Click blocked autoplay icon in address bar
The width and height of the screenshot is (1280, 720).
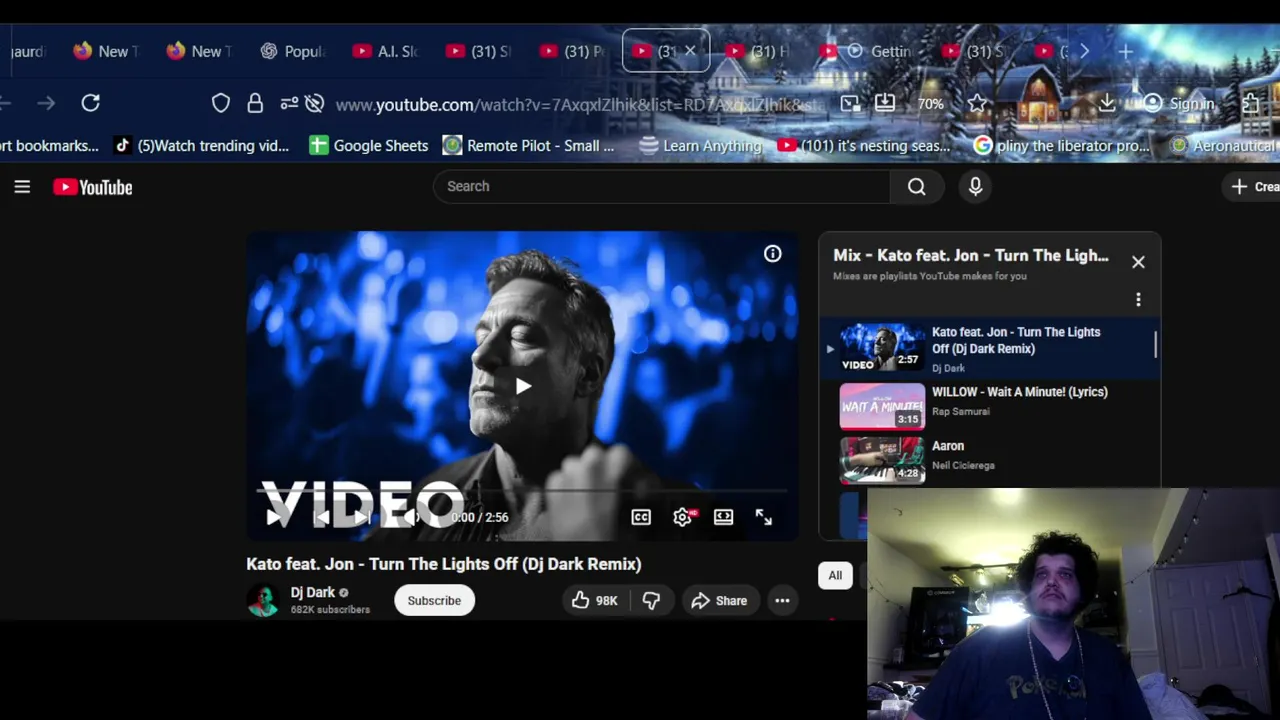coord(315,103)
